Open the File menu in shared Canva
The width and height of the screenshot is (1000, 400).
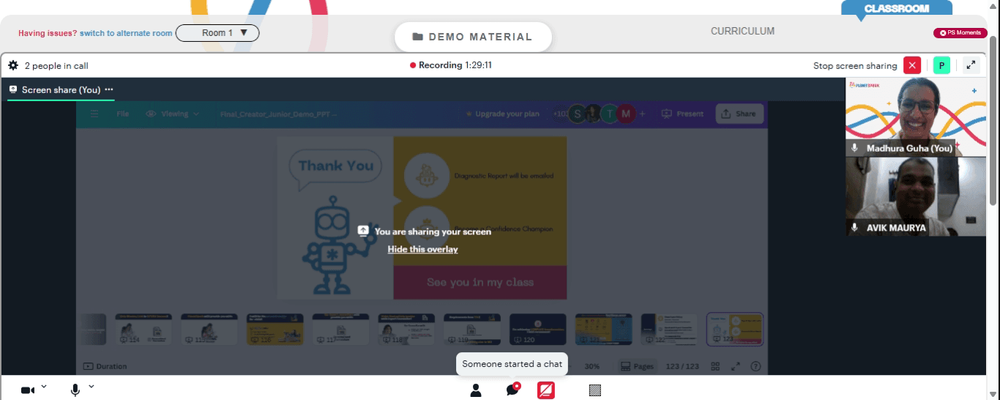[x=122, y=114]
